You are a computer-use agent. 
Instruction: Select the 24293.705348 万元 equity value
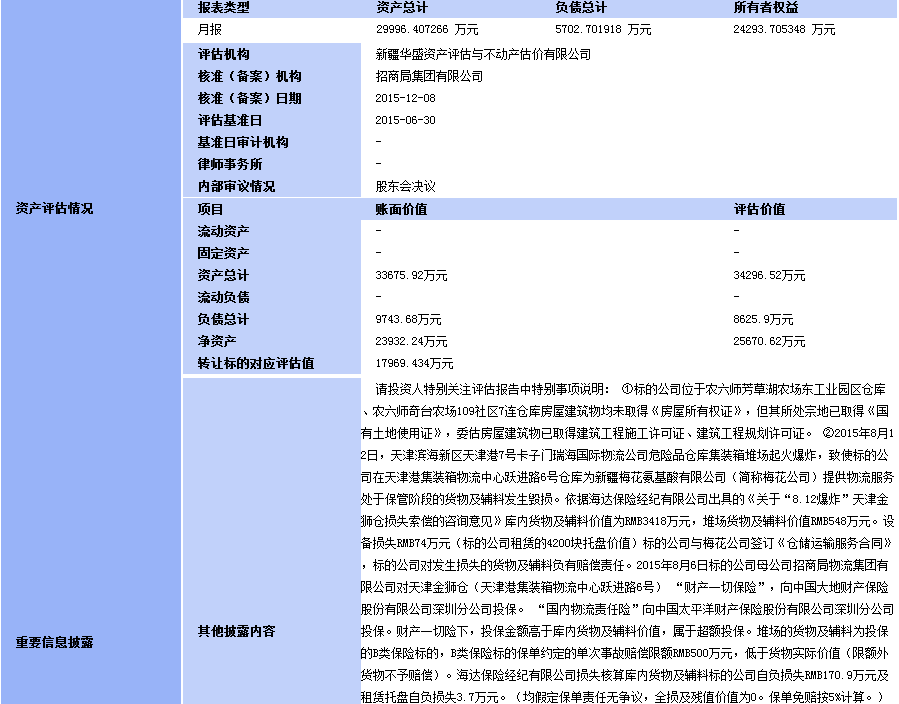click(784, 30)
